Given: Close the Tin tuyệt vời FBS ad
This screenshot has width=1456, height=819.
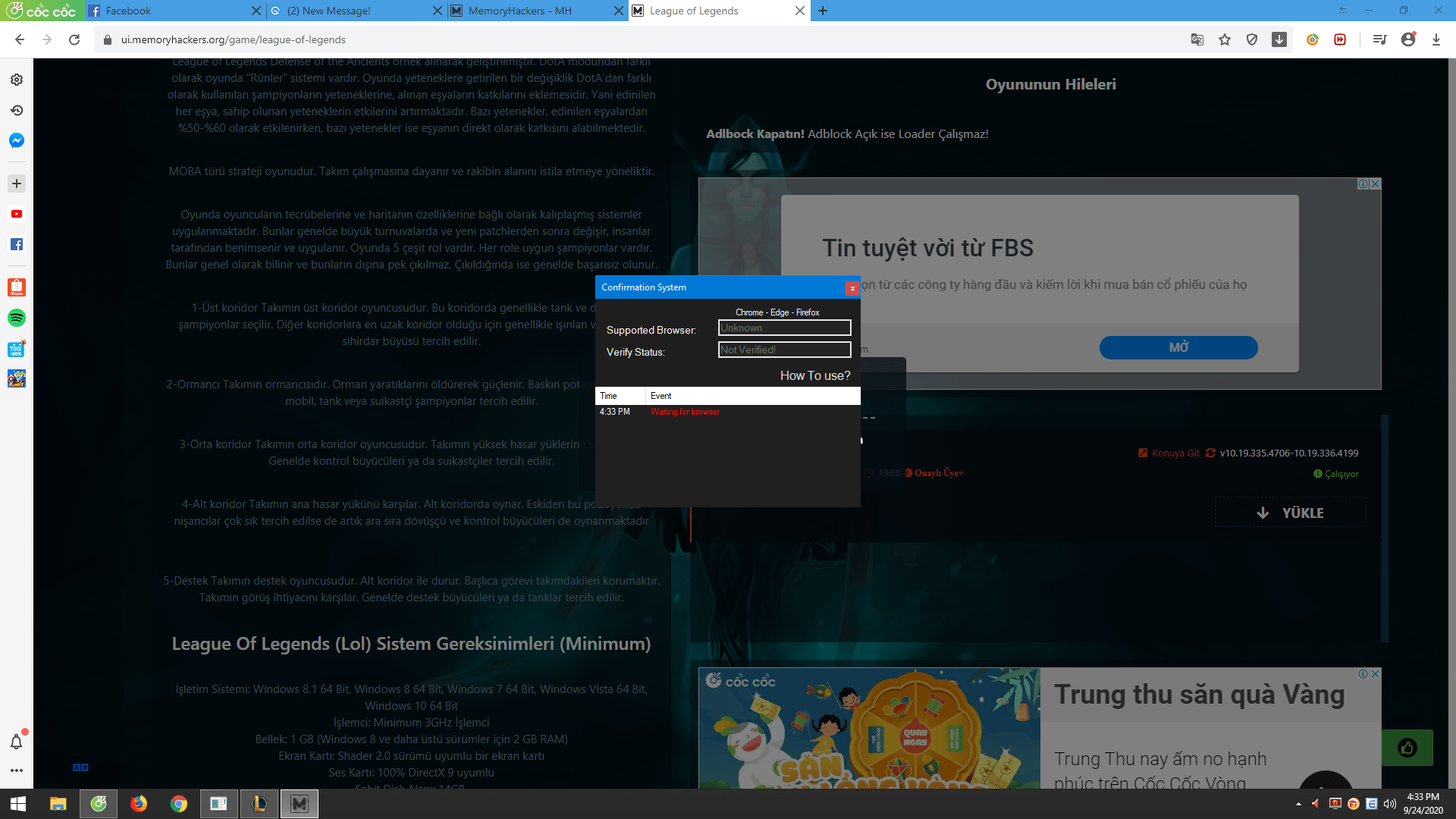Looking at the screenshot, I should [1375, 184].
